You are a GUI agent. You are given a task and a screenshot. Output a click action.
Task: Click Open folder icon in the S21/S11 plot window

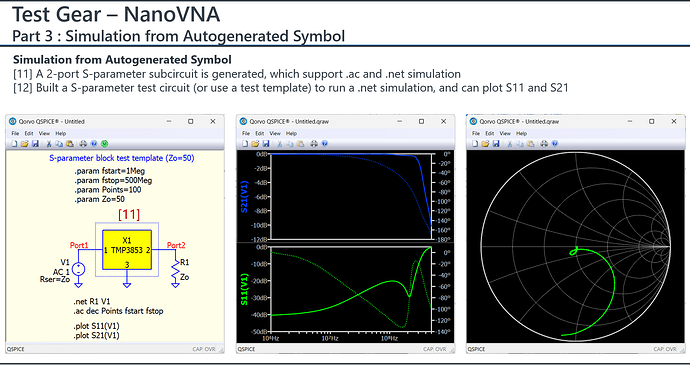(x=255, y=144)
